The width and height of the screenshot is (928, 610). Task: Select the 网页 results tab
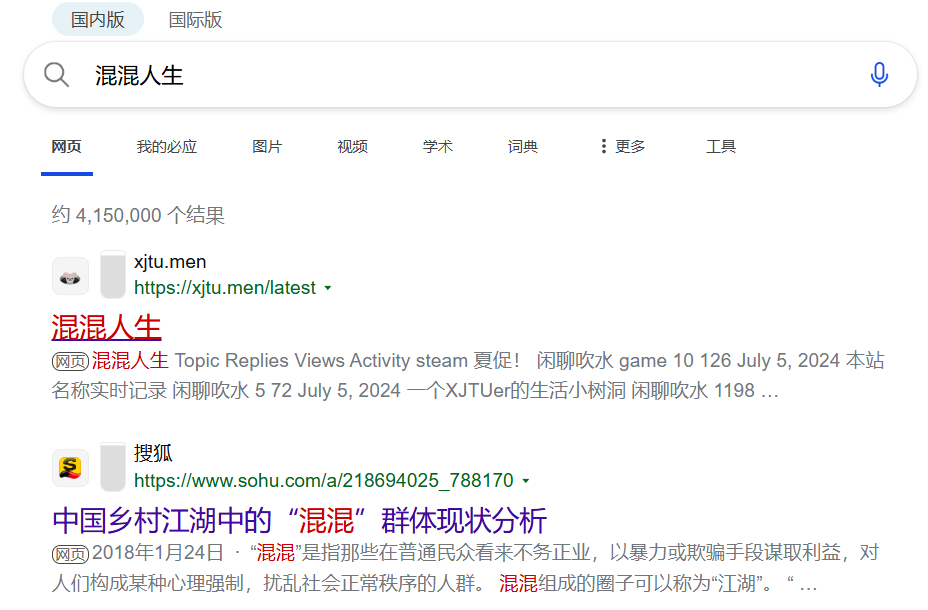66,146
